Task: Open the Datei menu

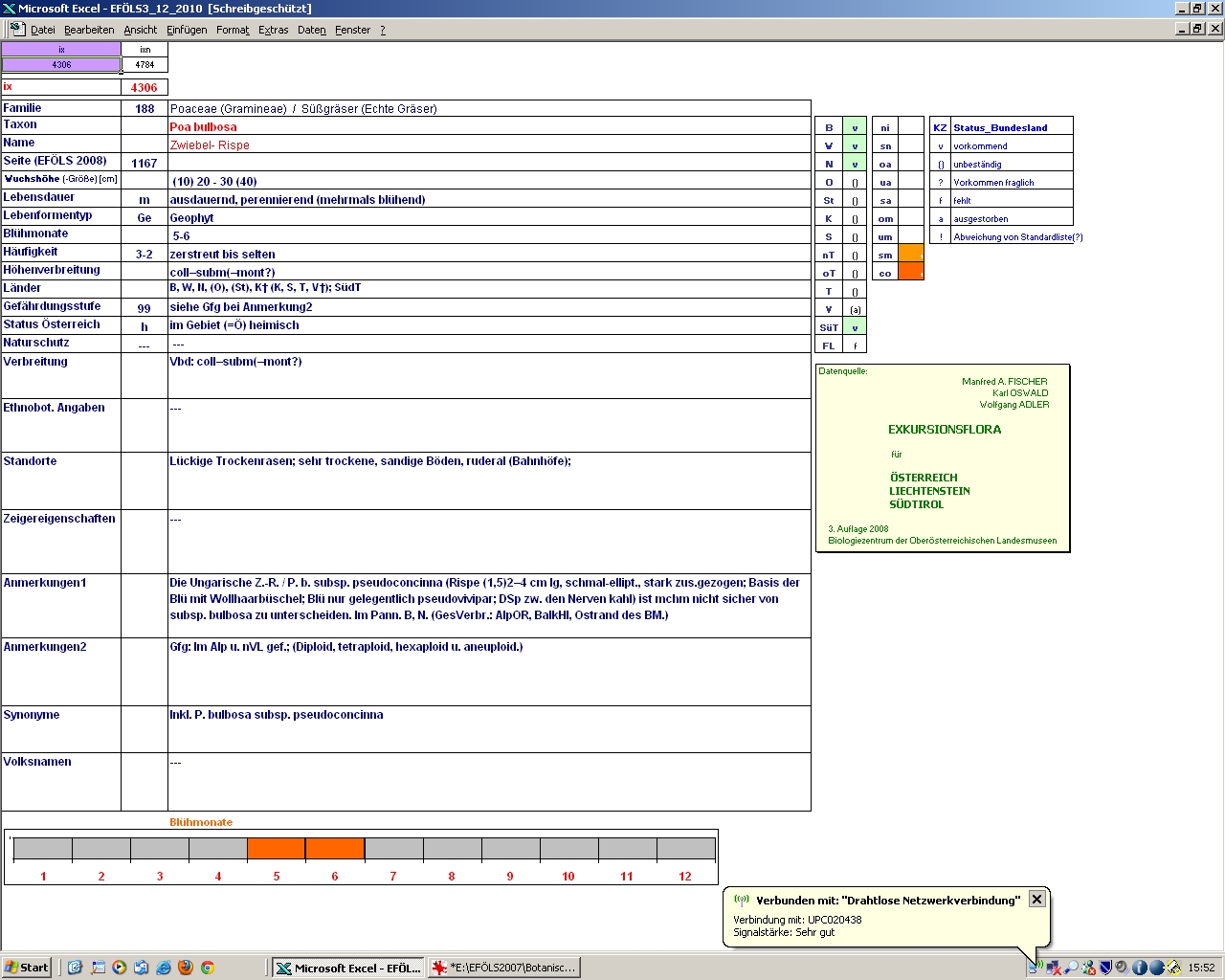Action: tap(42, 30)
